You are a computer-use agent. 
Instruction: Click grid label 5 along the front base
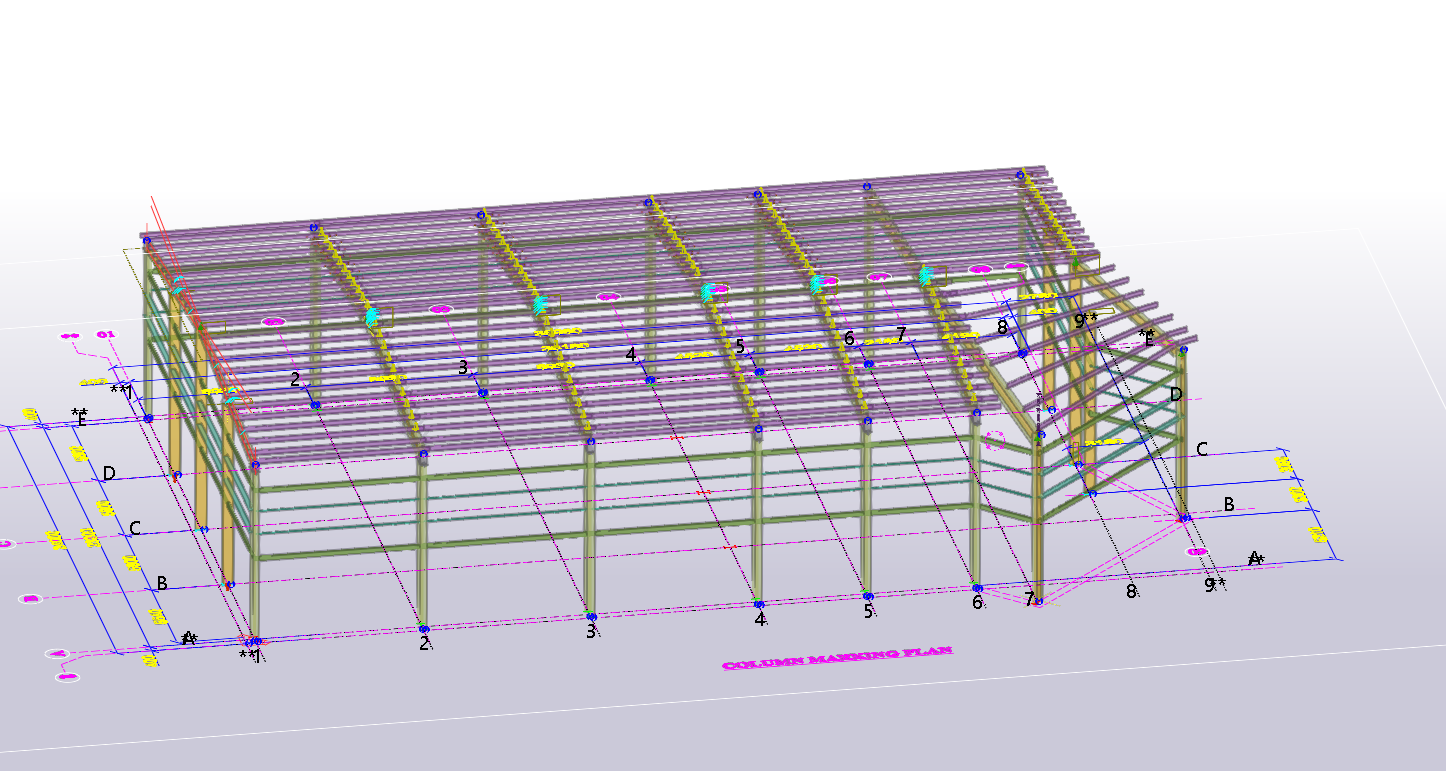868,610
